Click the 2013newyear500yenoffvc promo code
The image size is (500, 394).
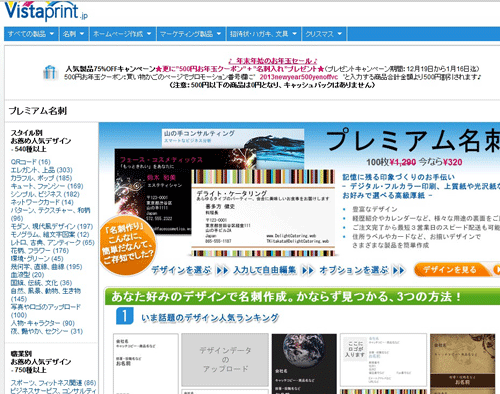pos(299,77)
